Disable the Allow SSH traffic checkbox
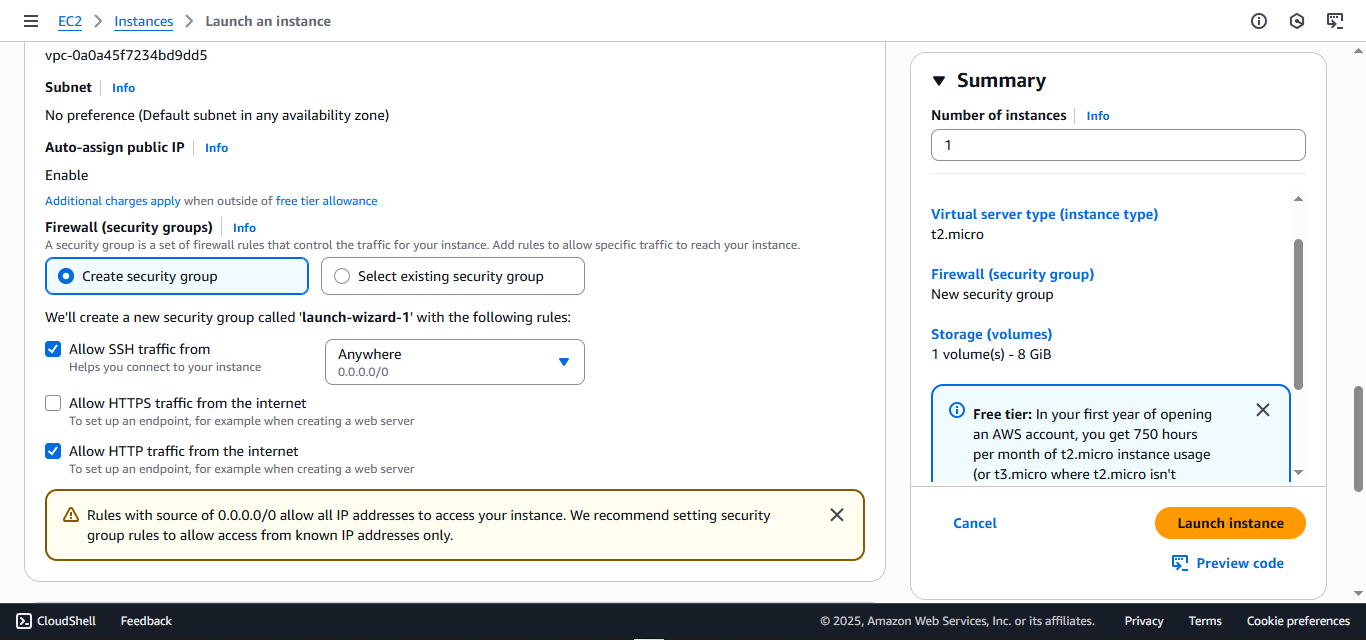The height and width of the screenshot is (640, 1366). 53,349
